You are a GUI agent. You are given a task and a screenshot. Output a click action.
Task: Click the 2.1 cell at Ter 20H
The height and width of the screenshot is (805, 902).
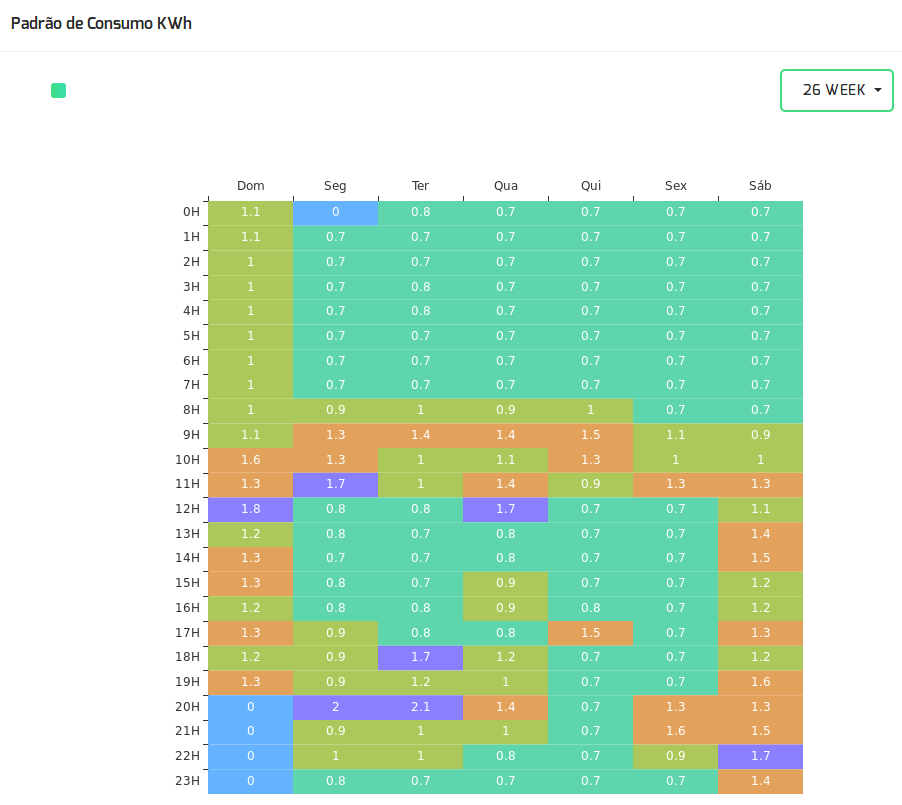(x=421, y=707)
